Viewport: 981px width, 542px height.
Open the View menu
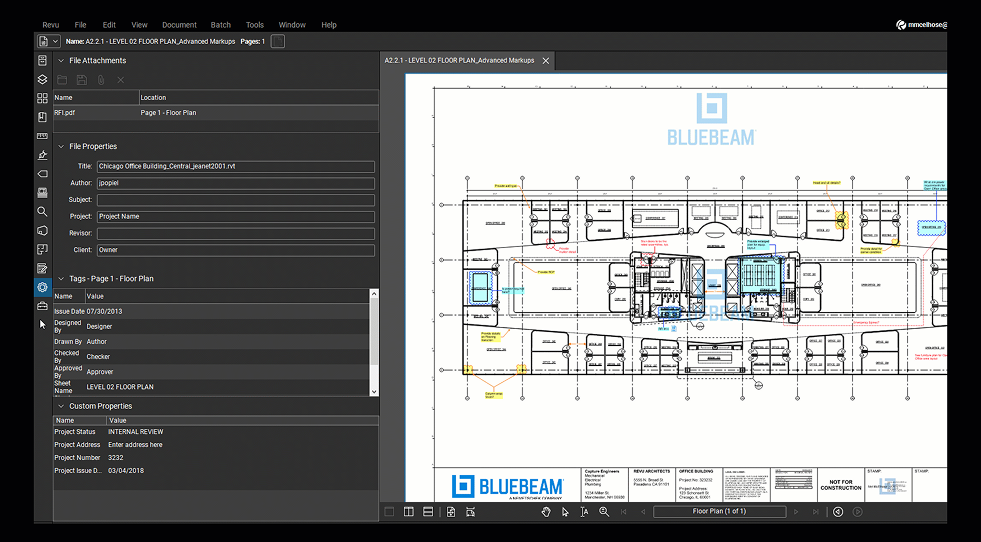tap(140, 25)
